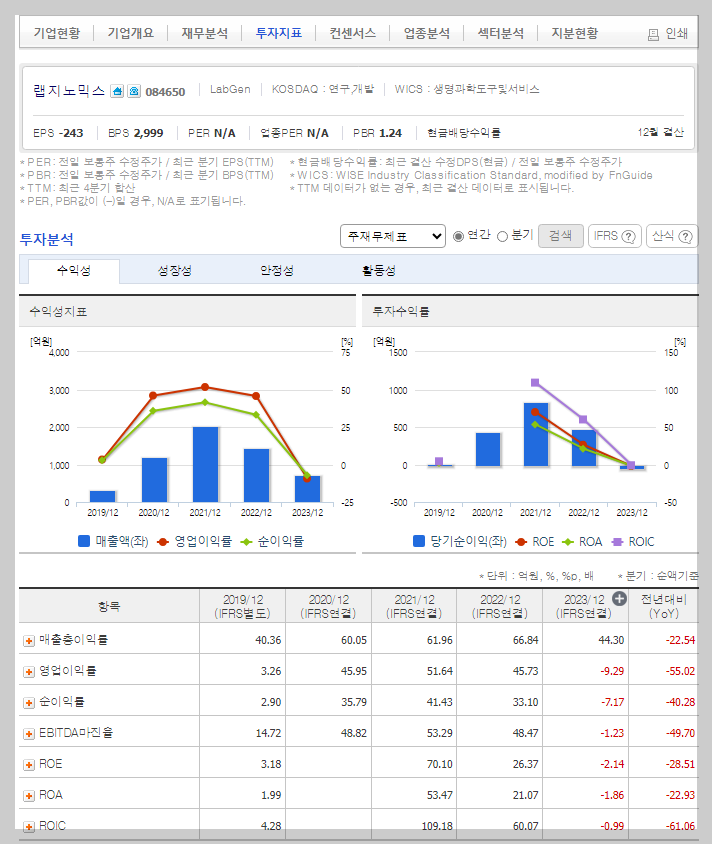Toggle ROIC legend marker in chart
712x844 pixels.
(x=617, y=541)
